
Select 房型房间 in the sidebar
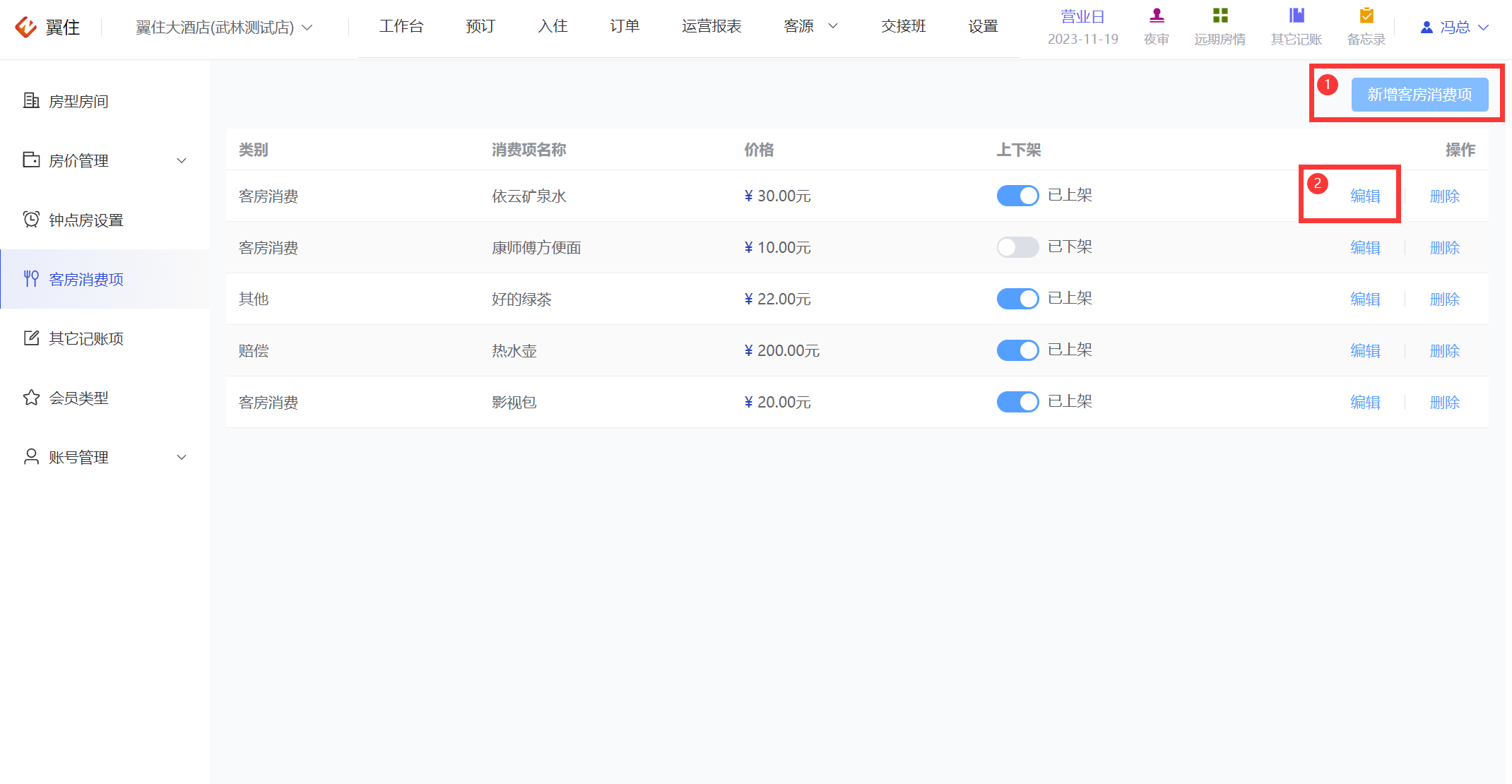105,101
